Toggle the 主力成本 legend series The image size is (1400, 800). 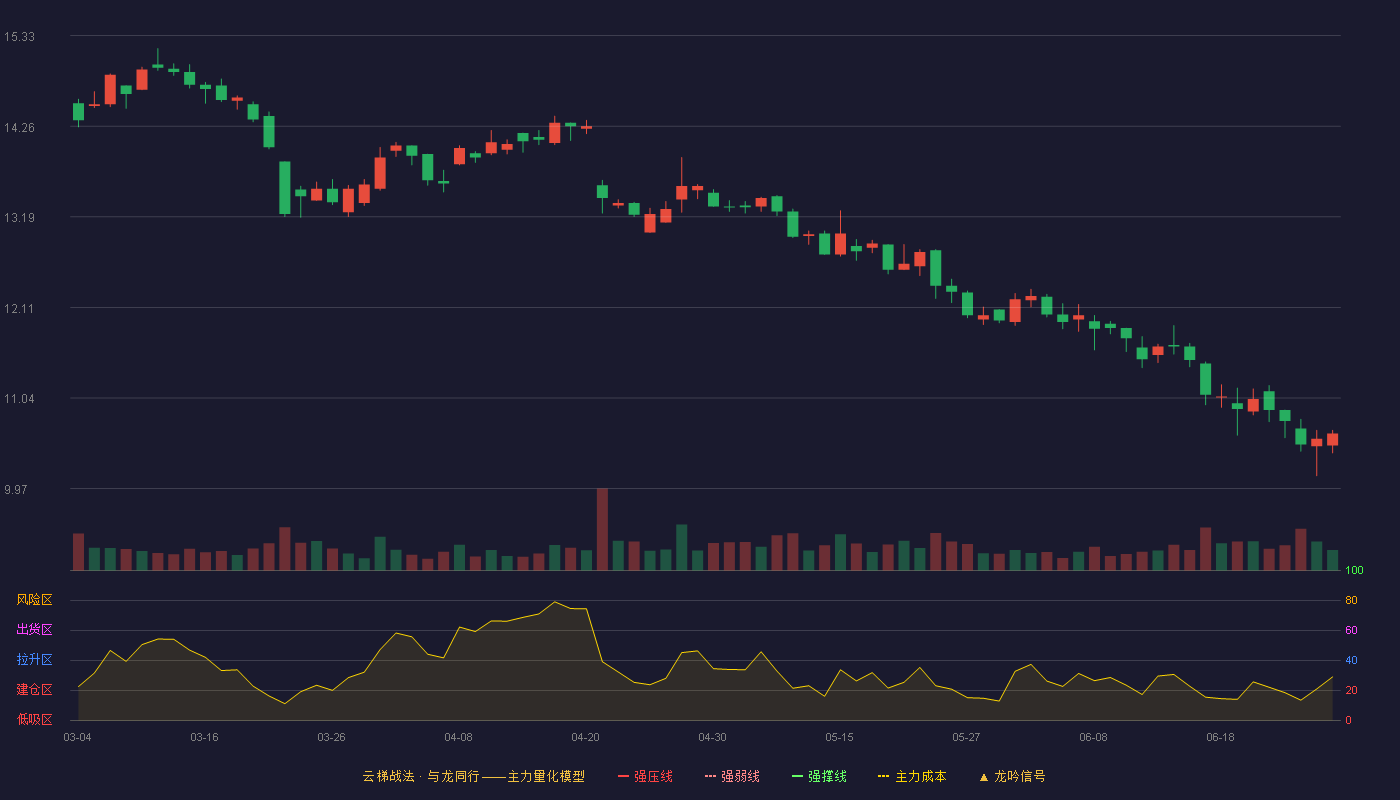click(x=912, y=776)
